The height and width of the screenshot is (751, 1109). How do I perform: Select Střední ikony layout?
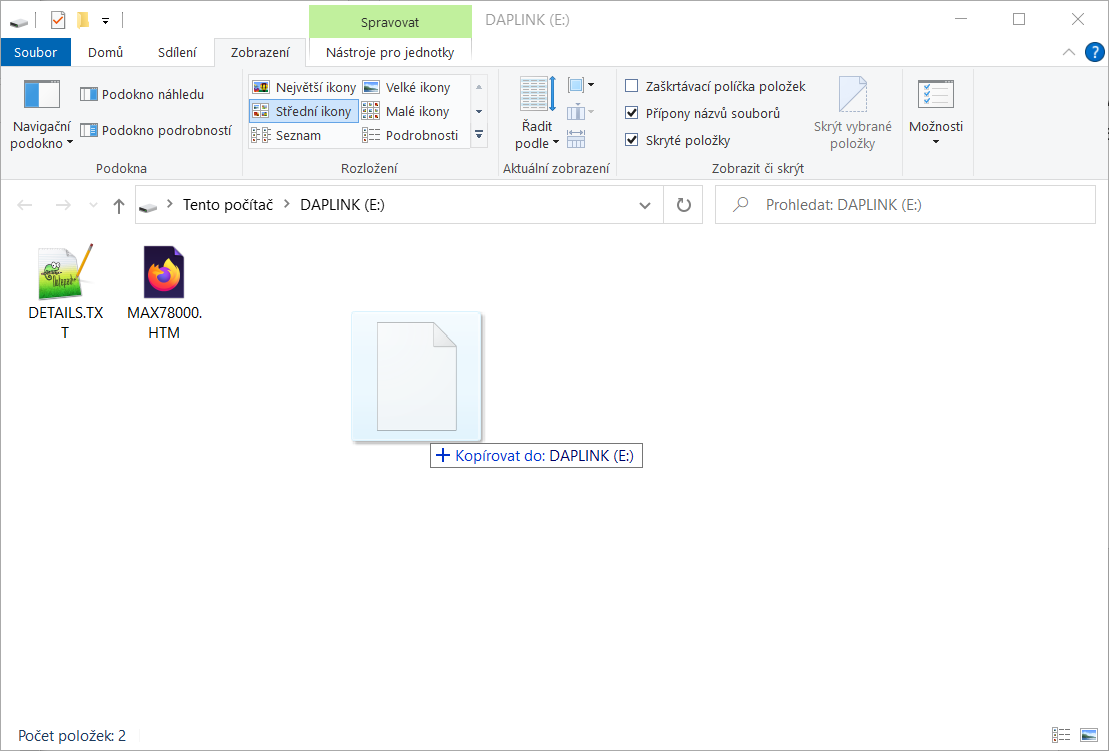coord(304,111)
